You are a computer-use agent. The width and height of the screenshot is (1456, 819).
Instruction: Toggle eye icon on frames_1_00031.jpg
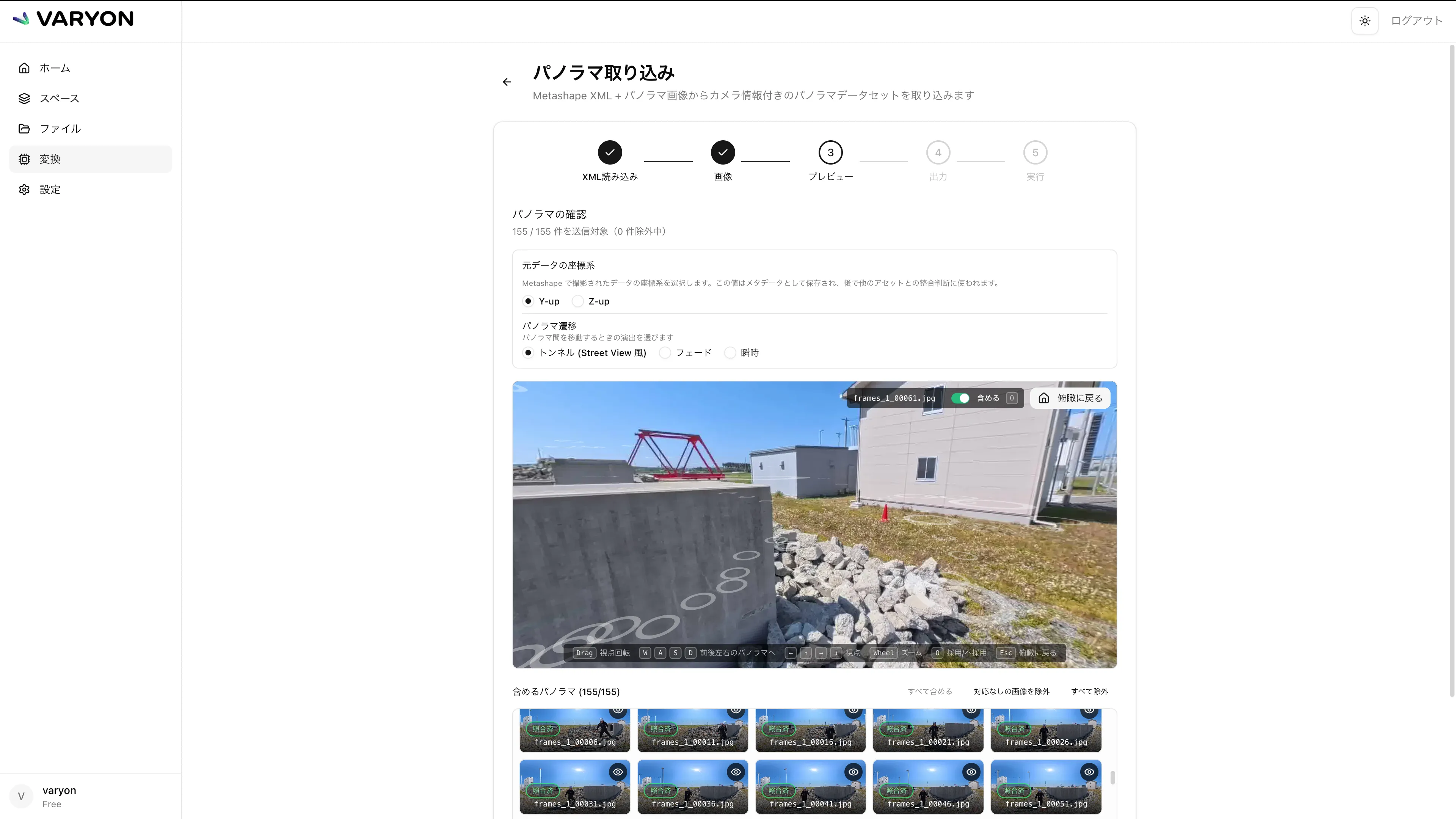[618, 772]
